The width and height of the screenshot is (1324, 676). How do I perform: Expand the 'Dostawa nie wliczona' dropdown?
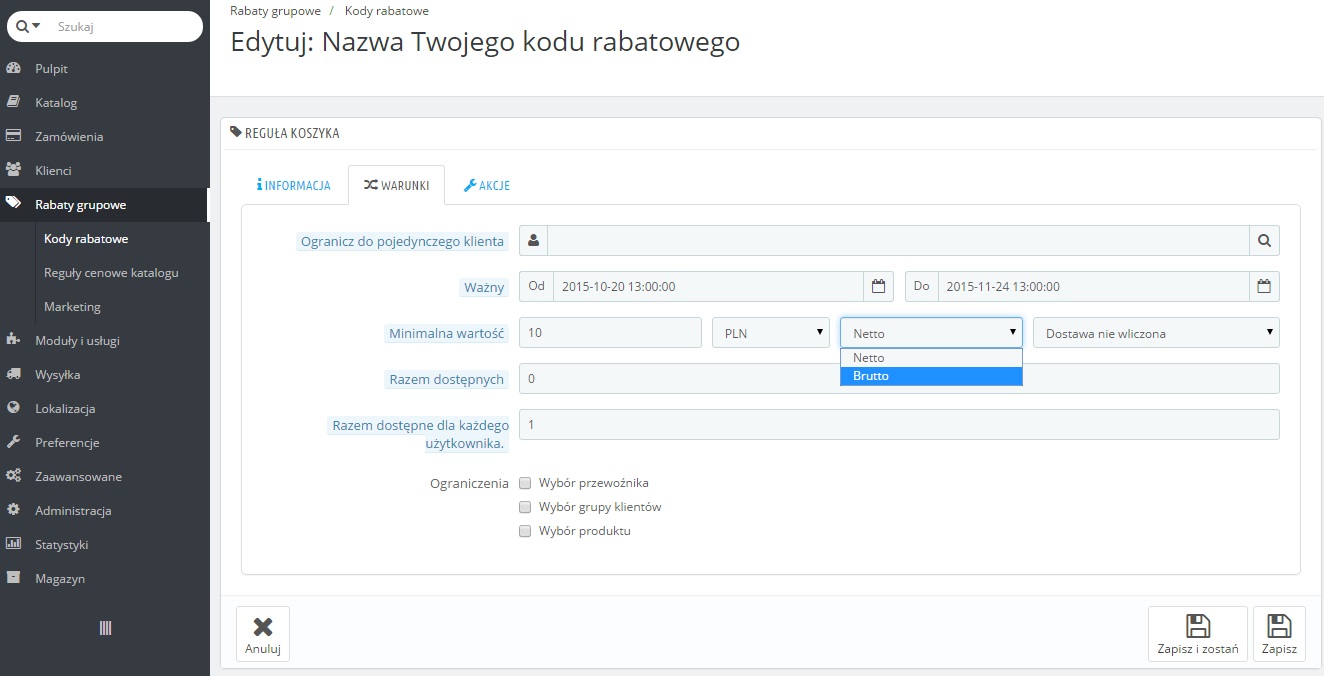pyautogui.click(x=1156, y=333)
